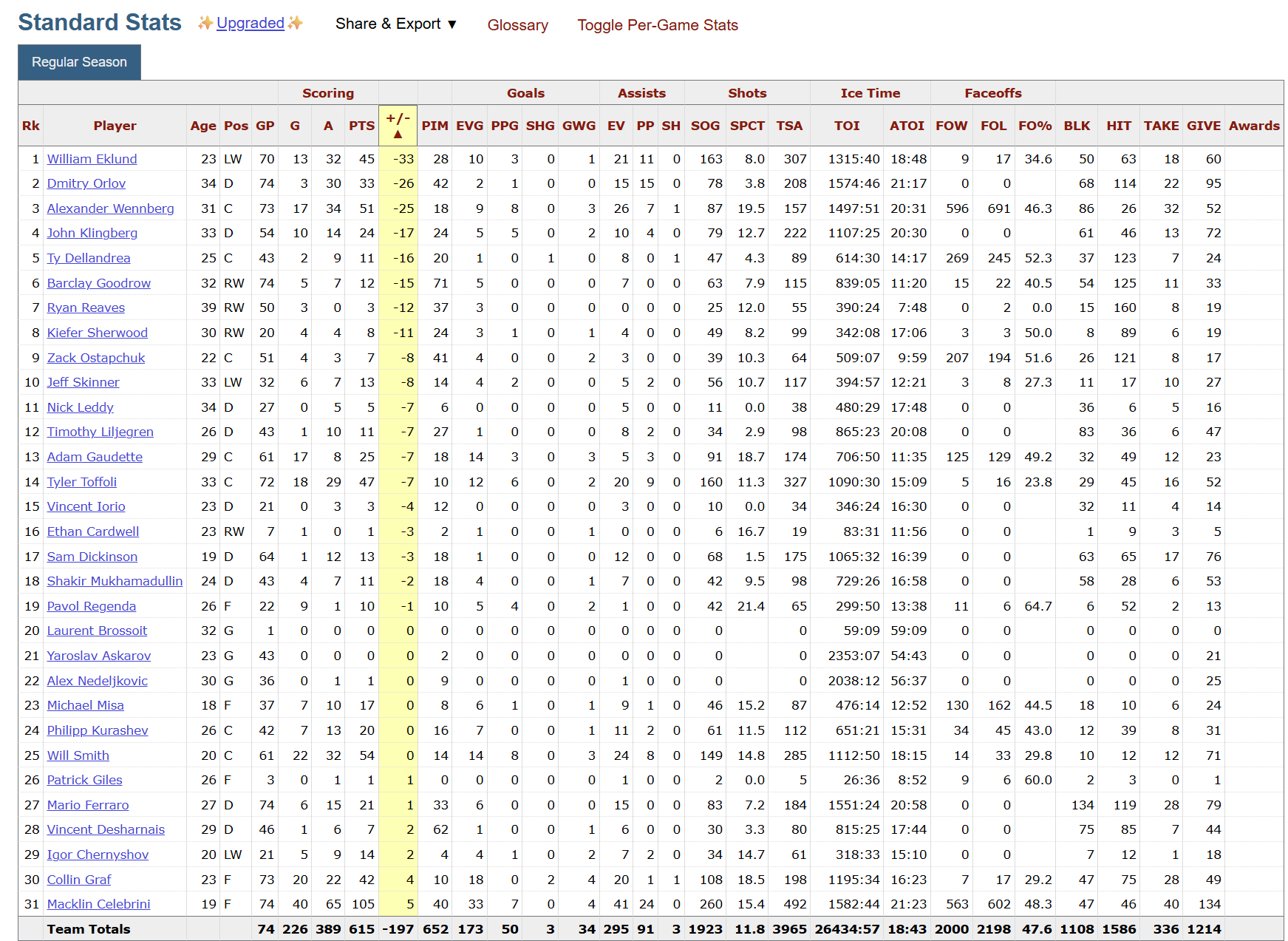Screen dimensions: 1288x941
Task: Sort by the Player column header
Action: [115, 126]
